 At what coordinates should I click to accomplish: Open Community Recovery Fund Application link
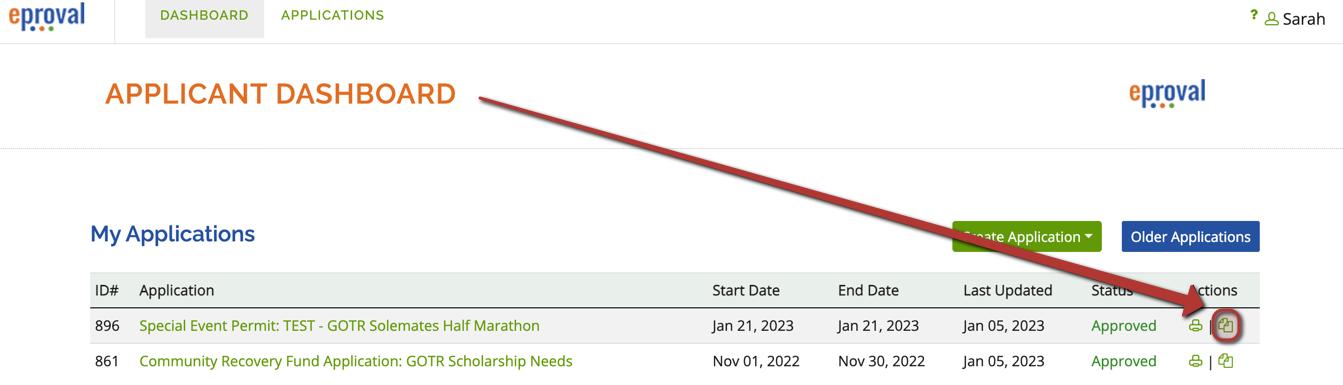tap(355, 361)
